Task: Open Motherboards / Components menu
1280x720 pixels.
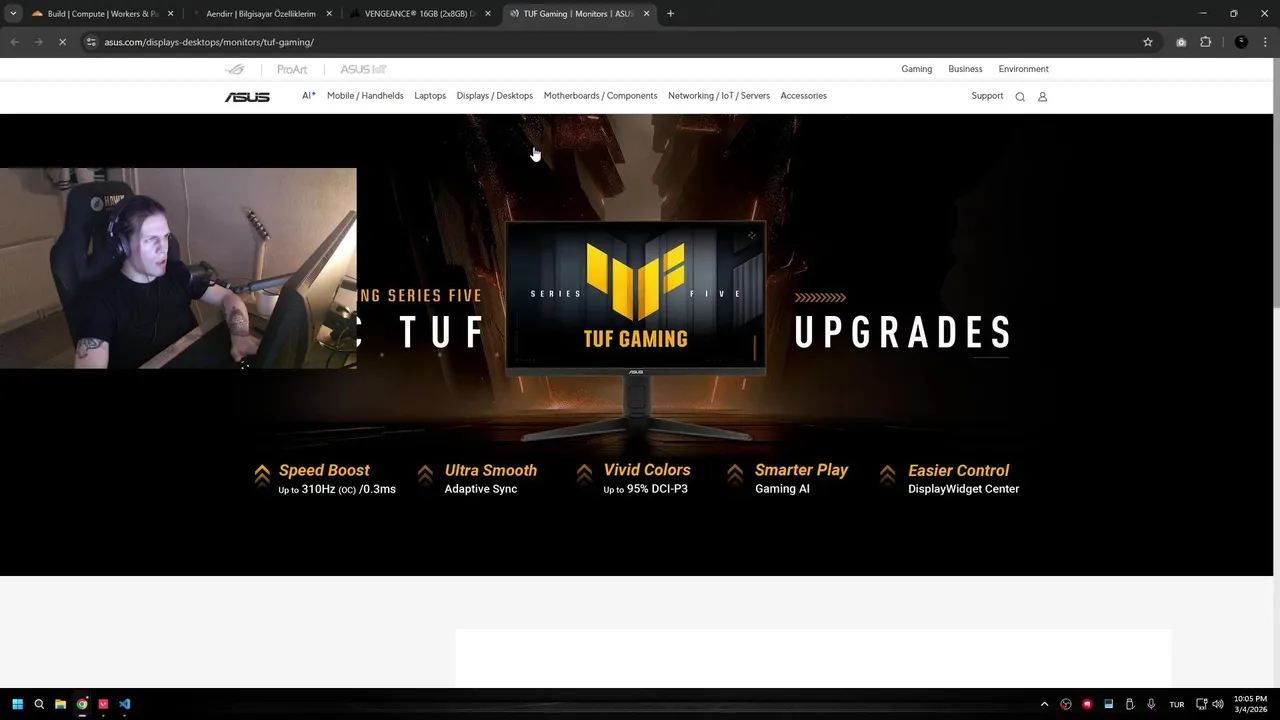Action: (600, 96)
